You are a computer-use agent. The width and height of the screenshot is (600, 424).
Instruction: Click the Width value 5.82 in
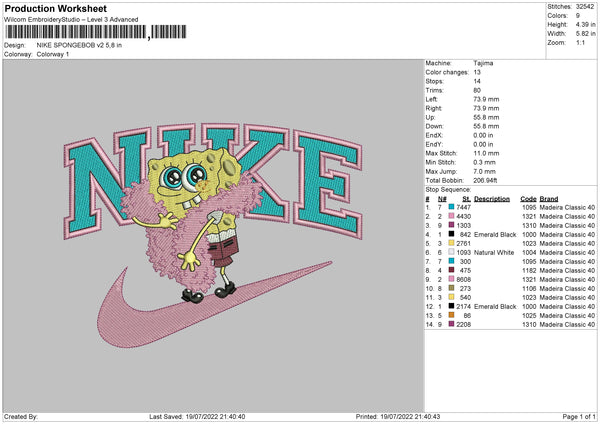coord(585,34)
